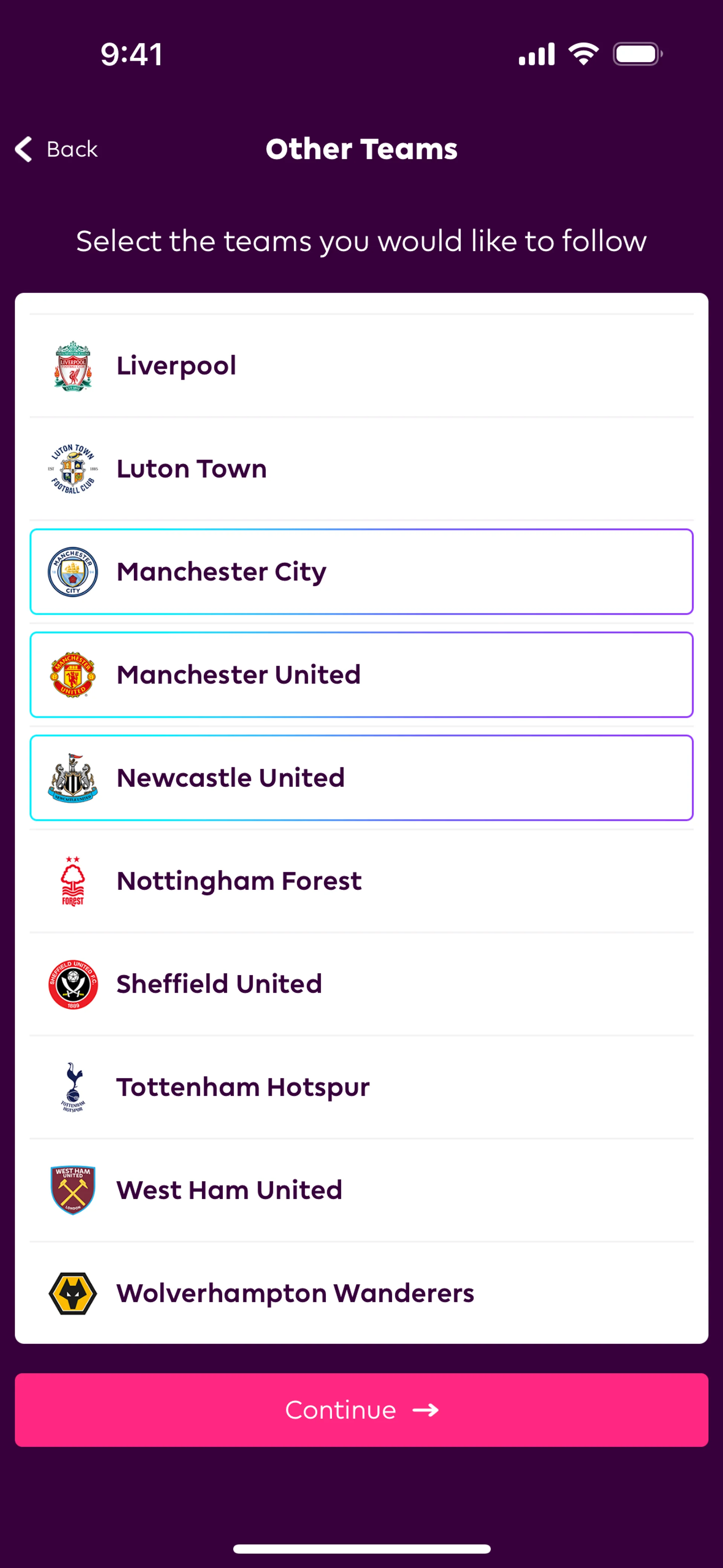Select Liverpool team name to follow
Screen dimensions: 723x1568
click(176, 366)
